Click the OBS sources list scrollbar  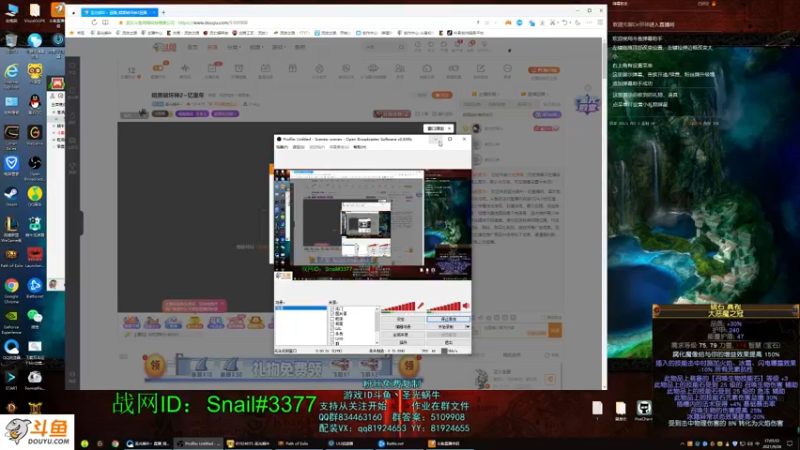(377, 326)
